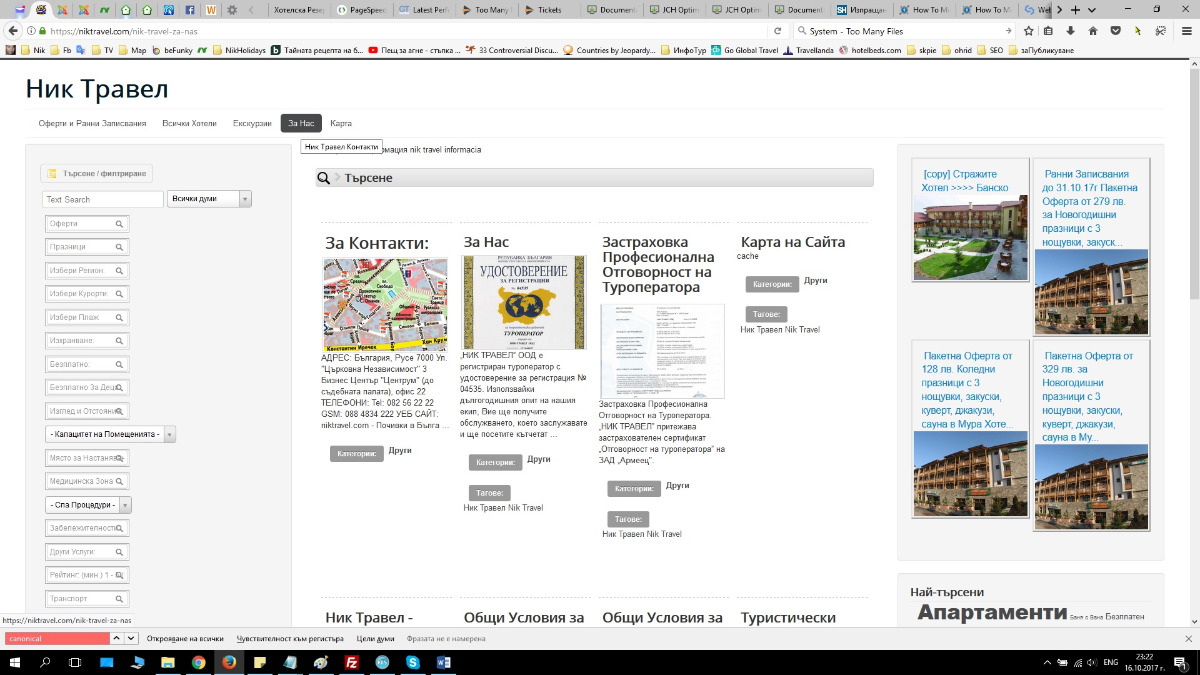Click the magnifier in the Транспорт filter
1200x675 pixels.
coord(119,599)
